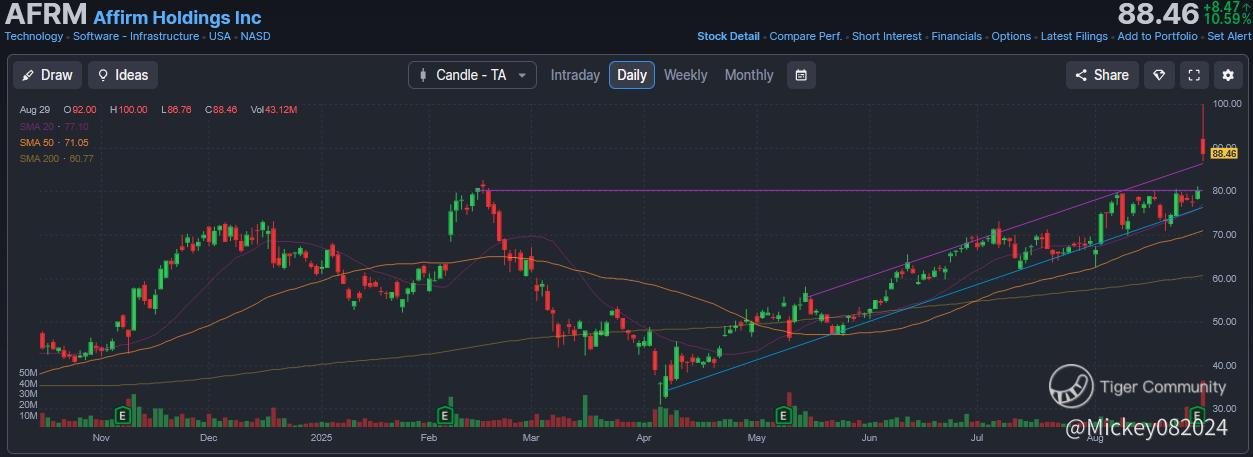This screenshot has height=457, width=1253.
Task: Click the May earnings E marker
Action: click(783, 413)
